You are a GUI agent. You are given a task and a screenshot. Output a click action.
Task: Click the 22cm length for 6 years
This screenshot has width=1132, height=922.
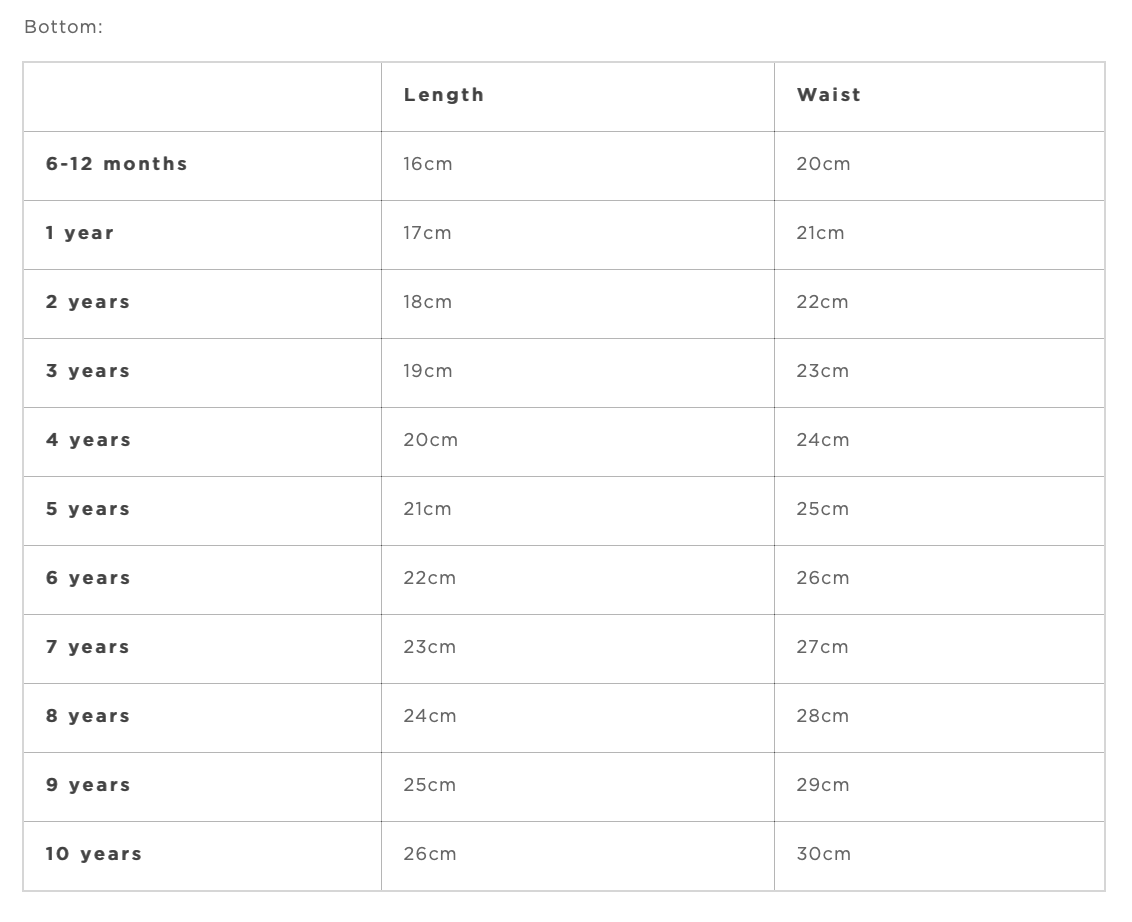(x=430, y=578)
